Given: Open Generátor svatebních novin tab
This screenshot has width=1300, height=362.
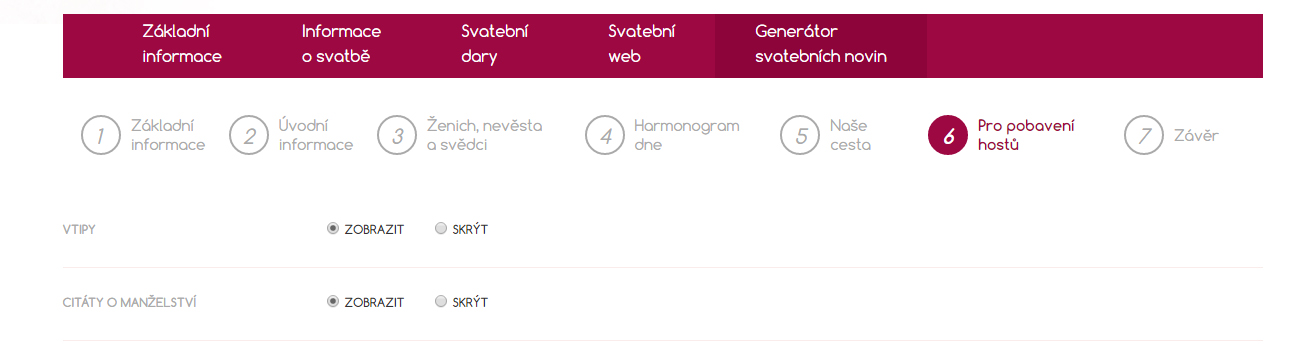Looking at the screenshot, I should [x=821, y=45].
